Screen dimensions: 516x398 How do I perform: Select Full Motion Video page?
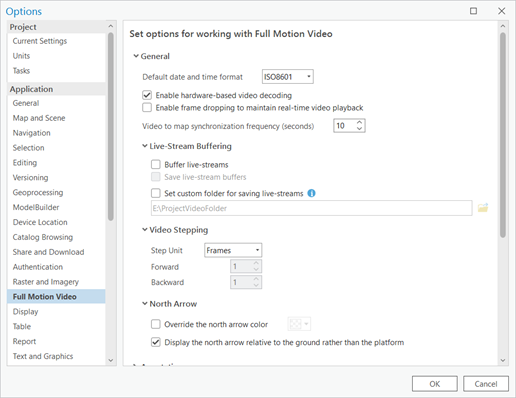pyautogui.click(x=56, y=296)
